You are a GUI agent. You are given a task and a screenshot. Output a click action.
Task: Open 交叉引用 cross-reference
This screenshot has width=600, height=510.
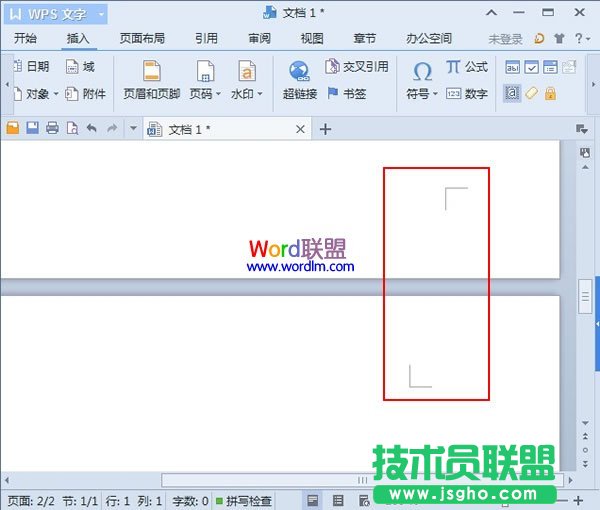[357, 67]
